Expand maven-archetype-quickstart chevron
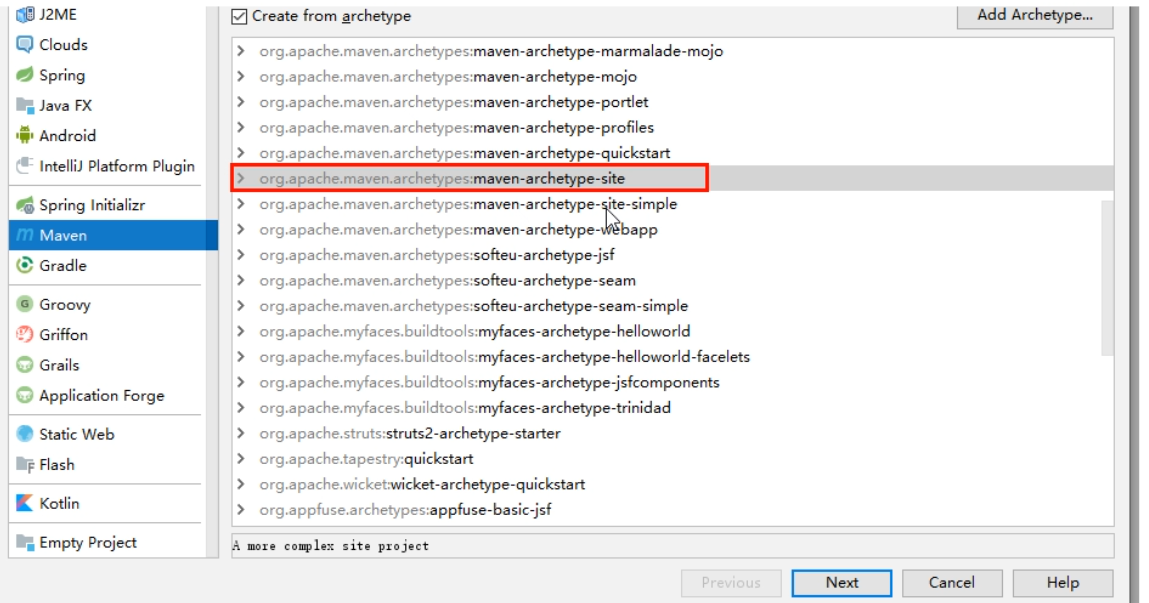The width and height of the screenshot is (1149, 603). pos(240,153)
